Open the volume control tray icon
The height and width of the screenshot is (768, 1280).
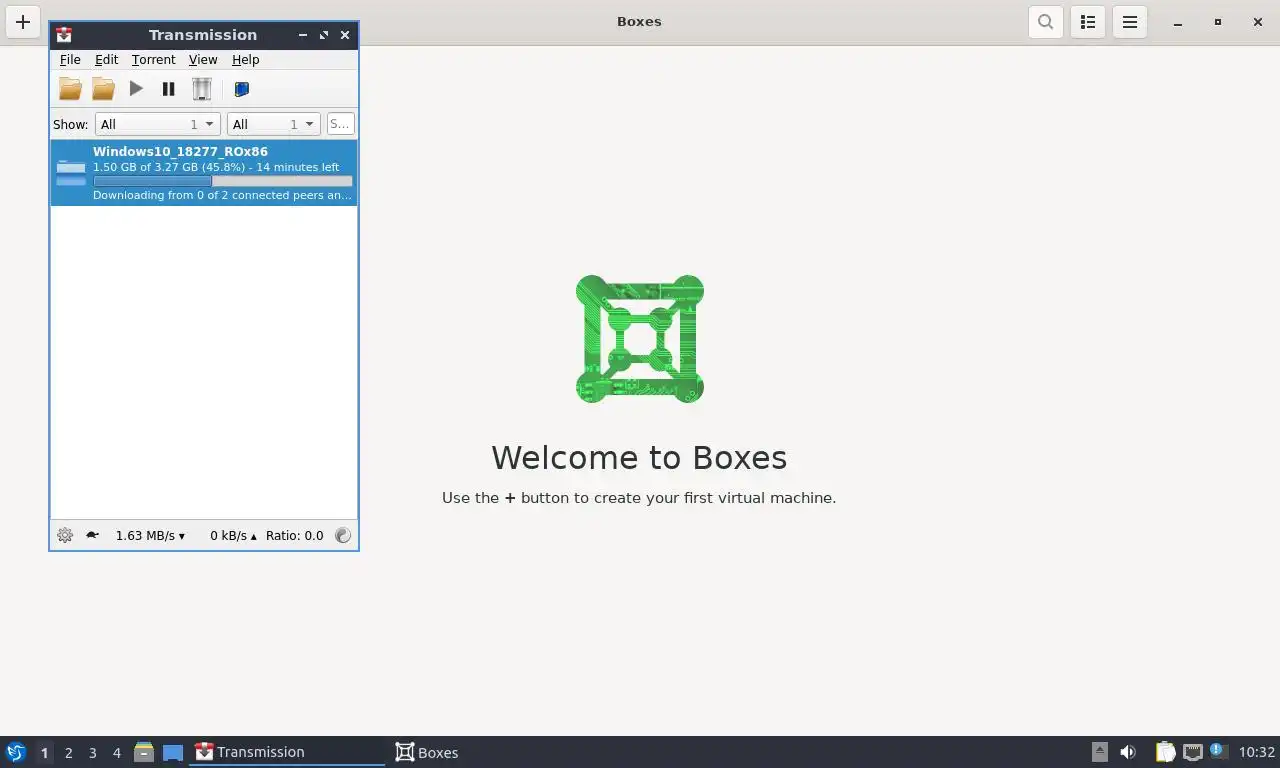[x=1128, y=752]
